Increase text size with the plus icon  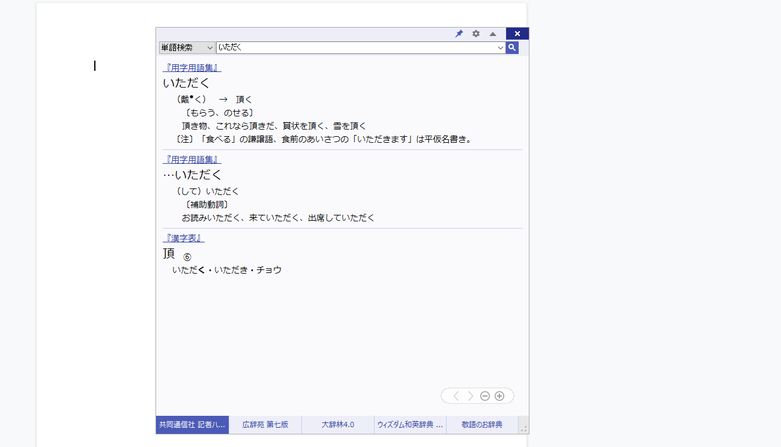(500, 396)
